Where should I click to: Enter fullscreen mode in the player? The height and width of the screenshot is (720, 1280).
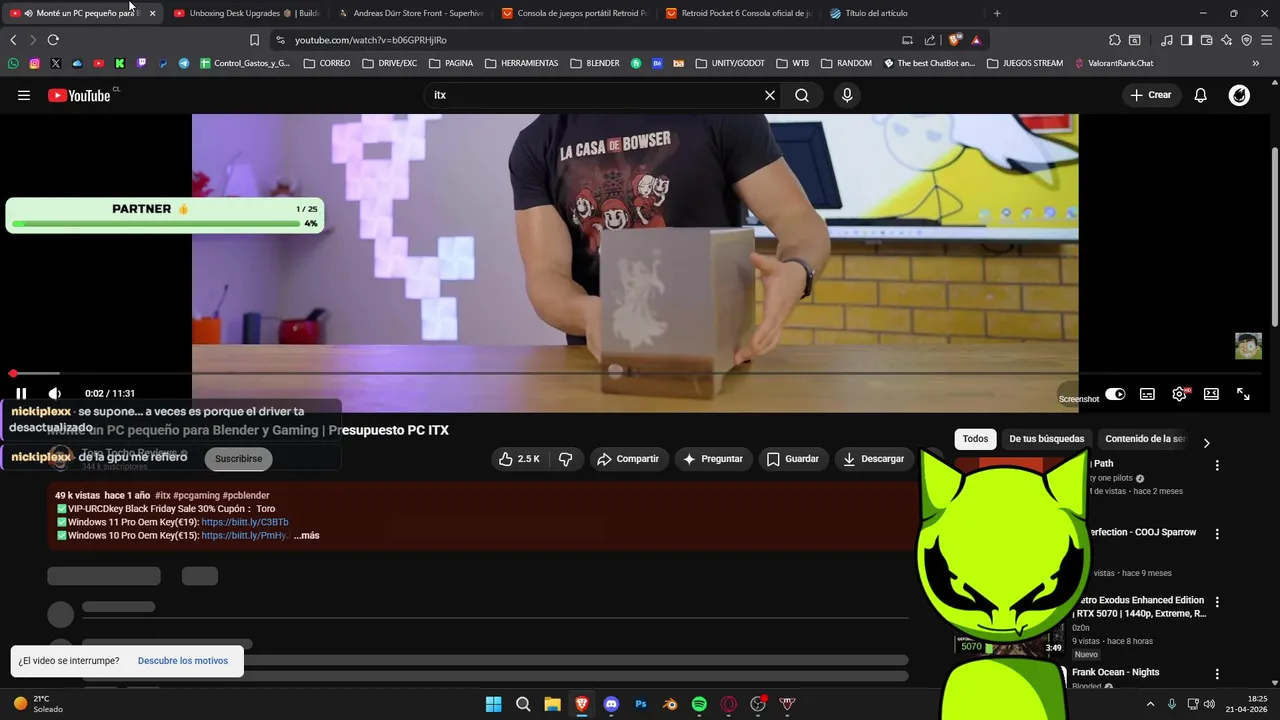[x=1243, y=394]
